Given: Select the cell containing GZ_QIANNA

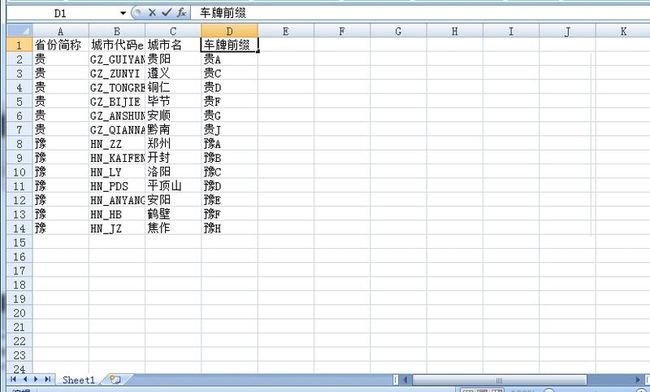Looking at the screenshot, I should point(117,130).
